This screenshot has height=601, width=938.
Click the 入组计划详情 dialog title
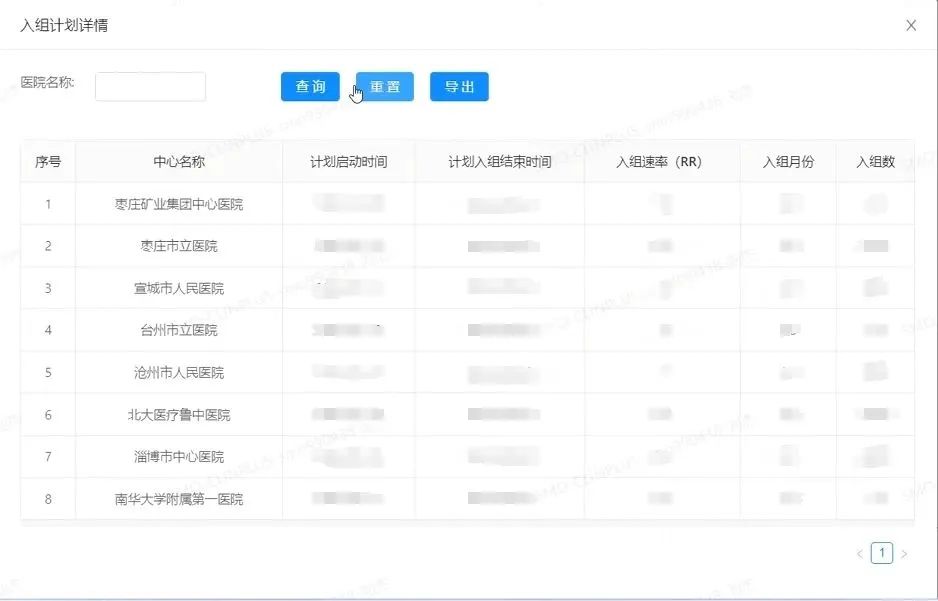pyautogui.click(x=64, y=26)
